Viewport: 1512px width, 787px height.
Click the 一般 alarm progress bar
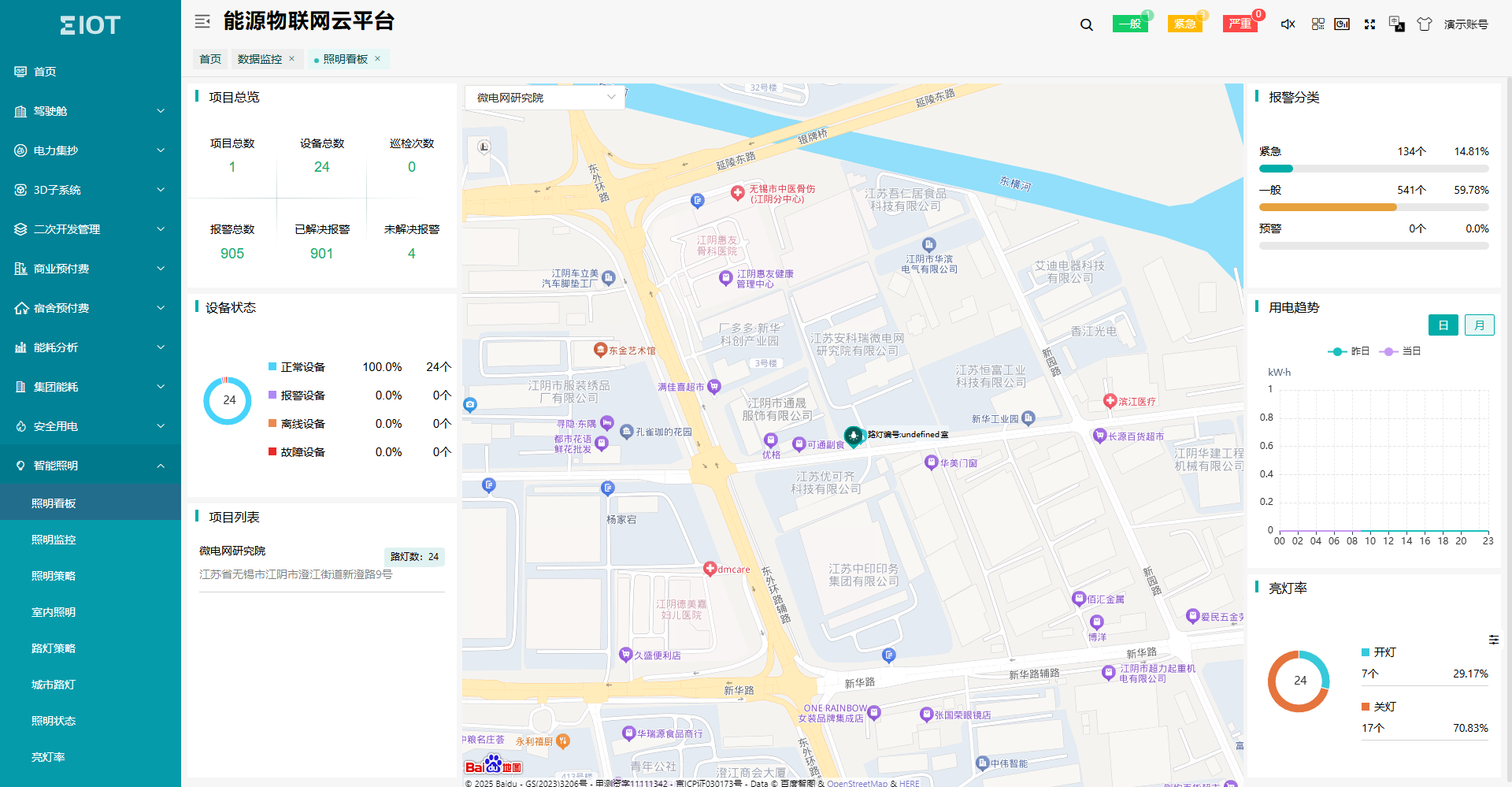pyautogui.click(x=1373, y=207)
